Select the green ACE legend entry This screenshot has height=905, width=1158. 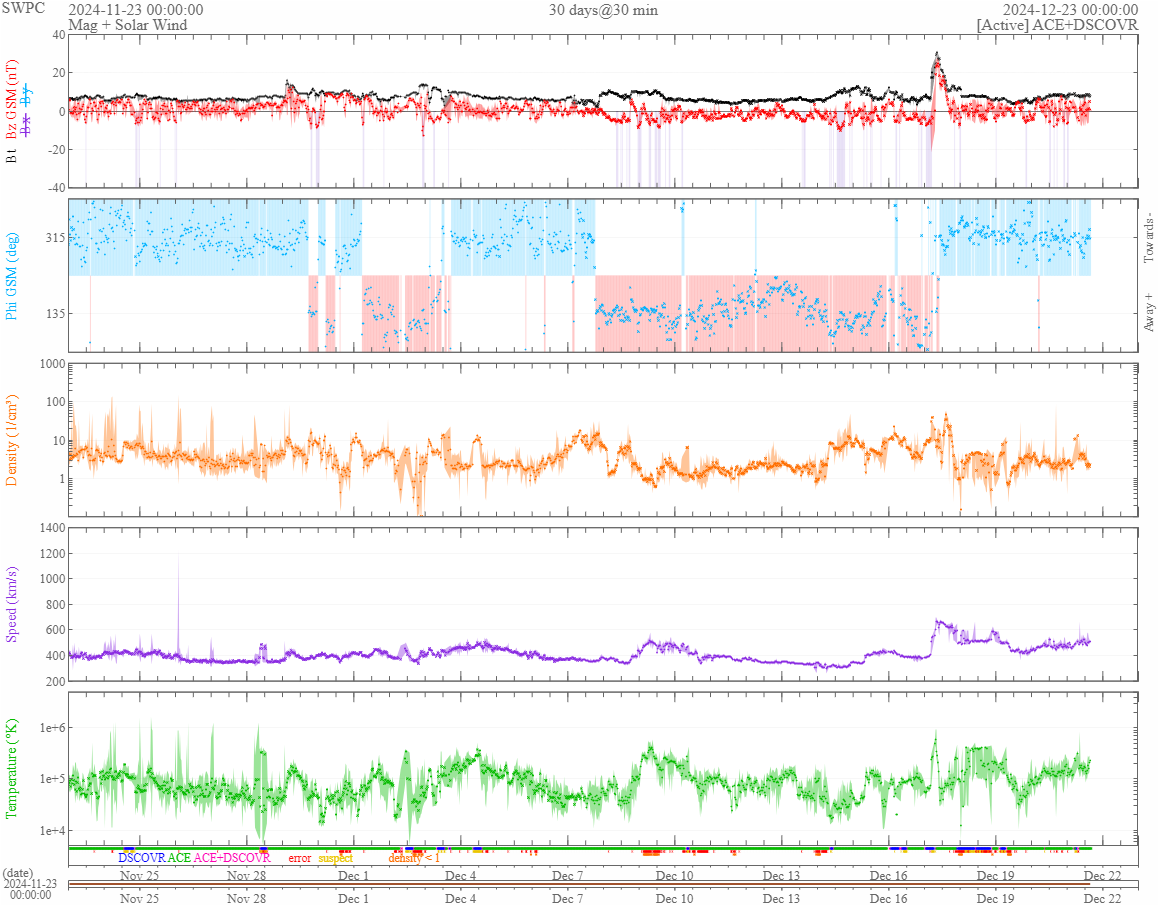click(x=179, y=858)
